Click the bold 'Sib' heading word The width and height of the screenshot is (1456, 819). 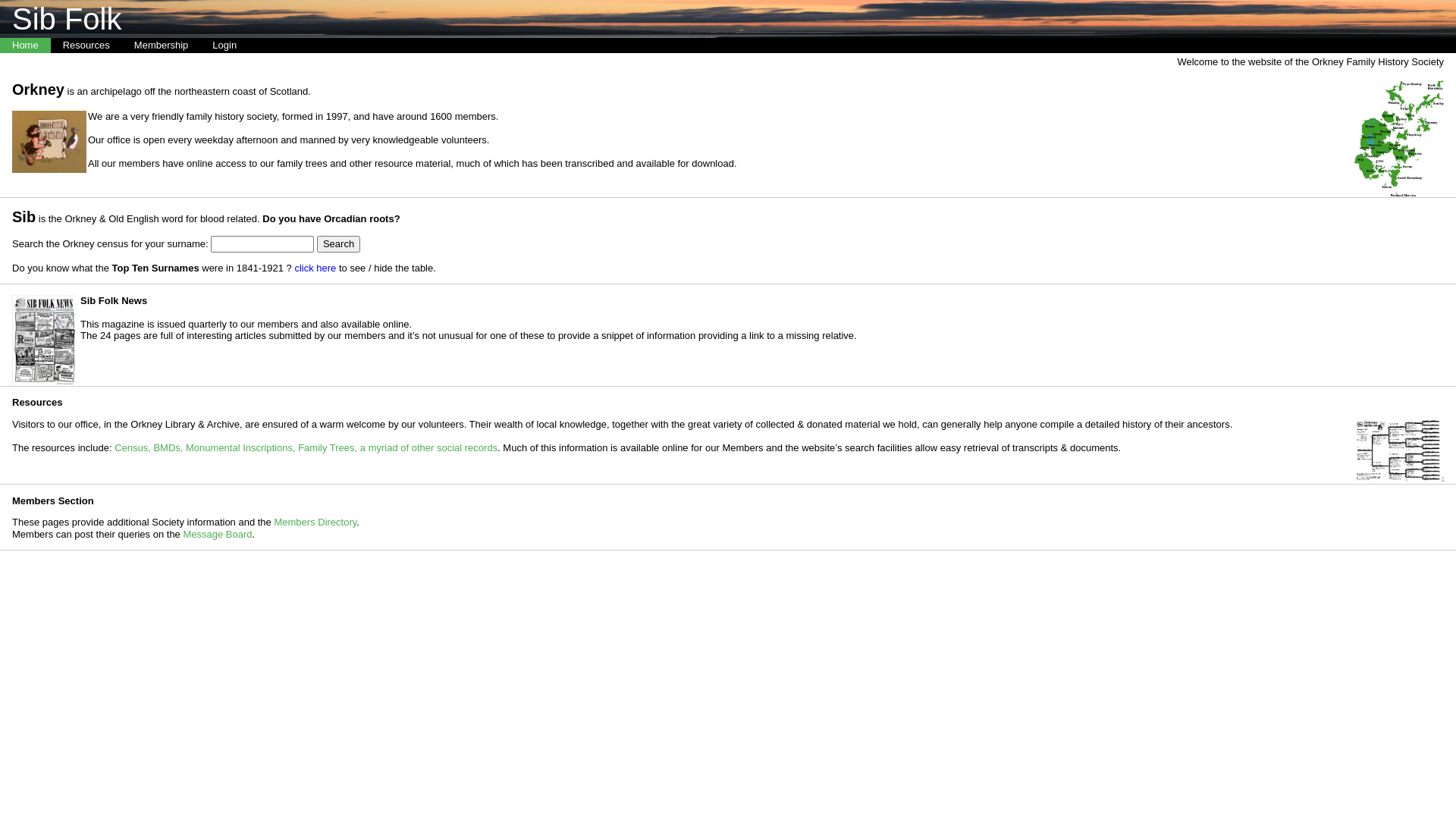pyautogui.click(x=24, y=217)
